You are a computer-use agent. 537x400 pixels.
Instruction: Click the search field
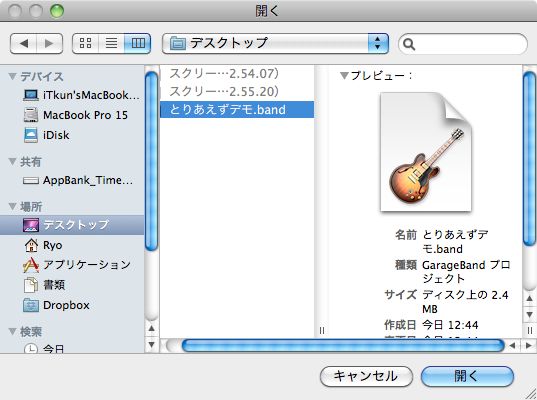[x=463, y=44]
